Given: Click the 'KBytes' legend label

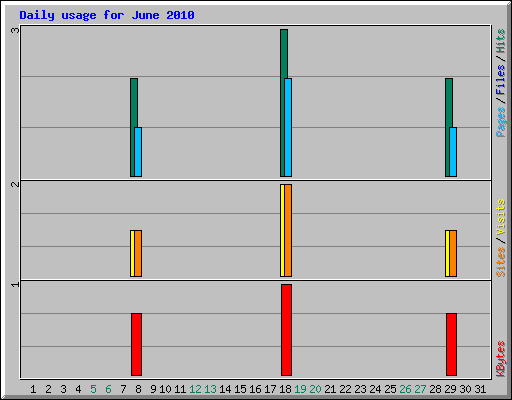Looking at the screenshot, I should point(500,359).
